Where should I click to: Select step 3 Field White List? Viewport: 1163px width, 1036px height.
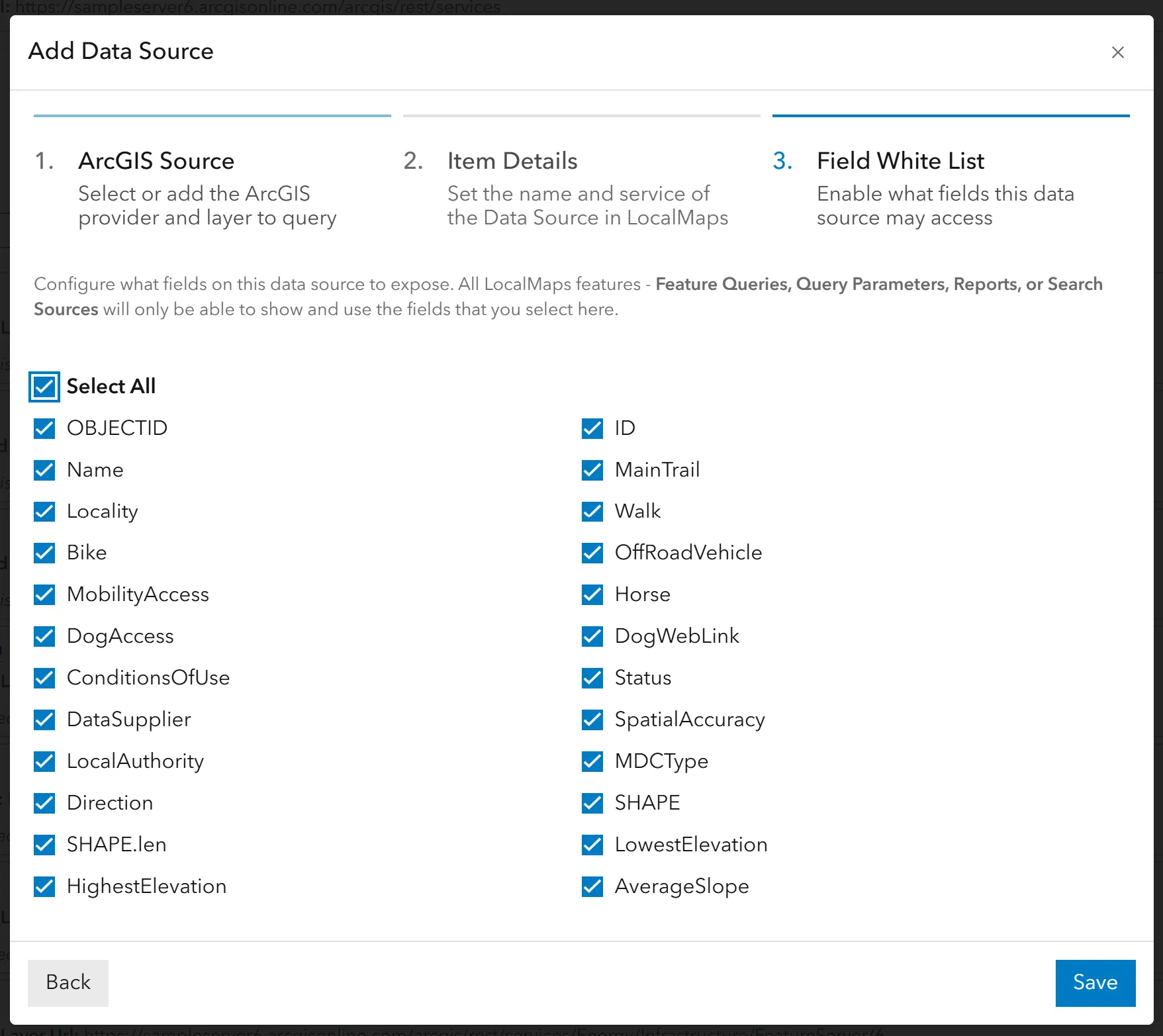951,173
